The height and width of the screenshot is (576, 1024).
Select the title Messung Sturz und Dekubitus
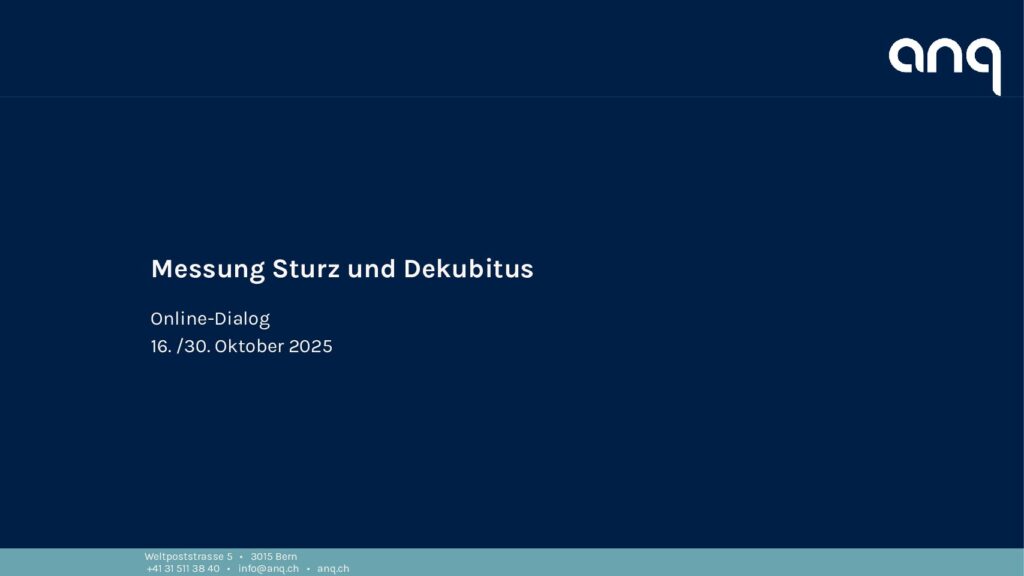click(341, 269)
